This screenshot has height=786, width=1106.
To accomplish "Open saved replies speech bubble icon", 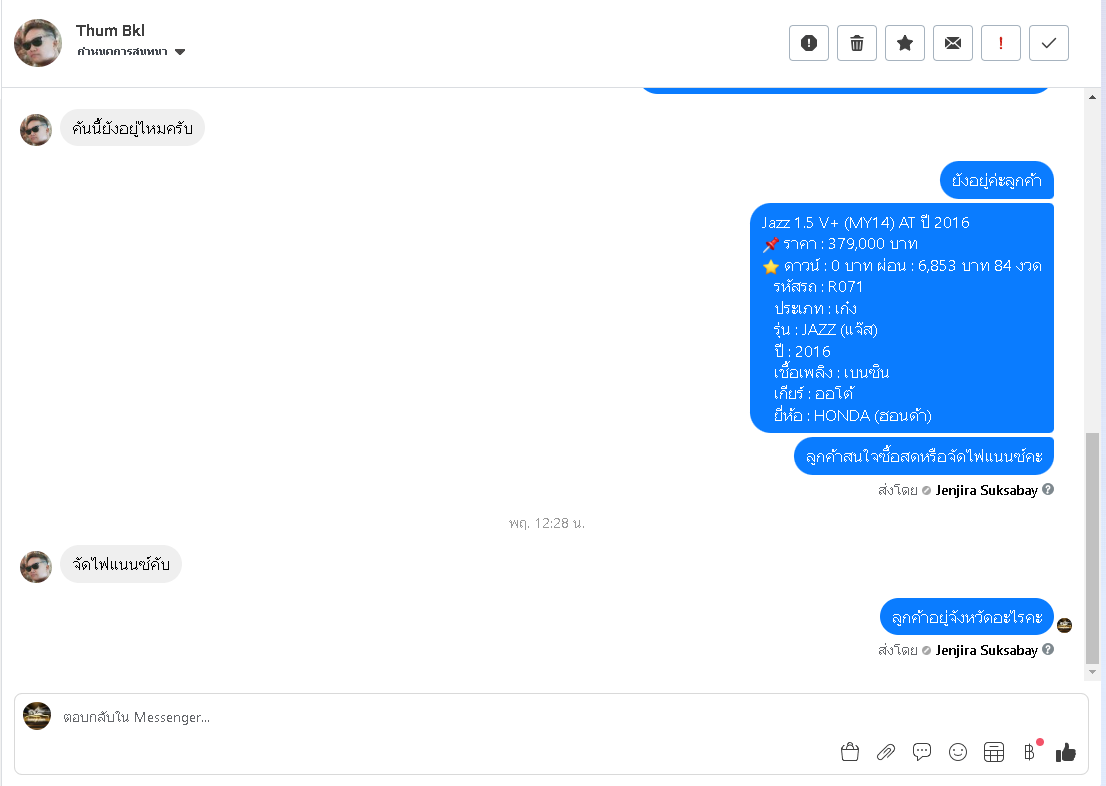I will [922, 752].
